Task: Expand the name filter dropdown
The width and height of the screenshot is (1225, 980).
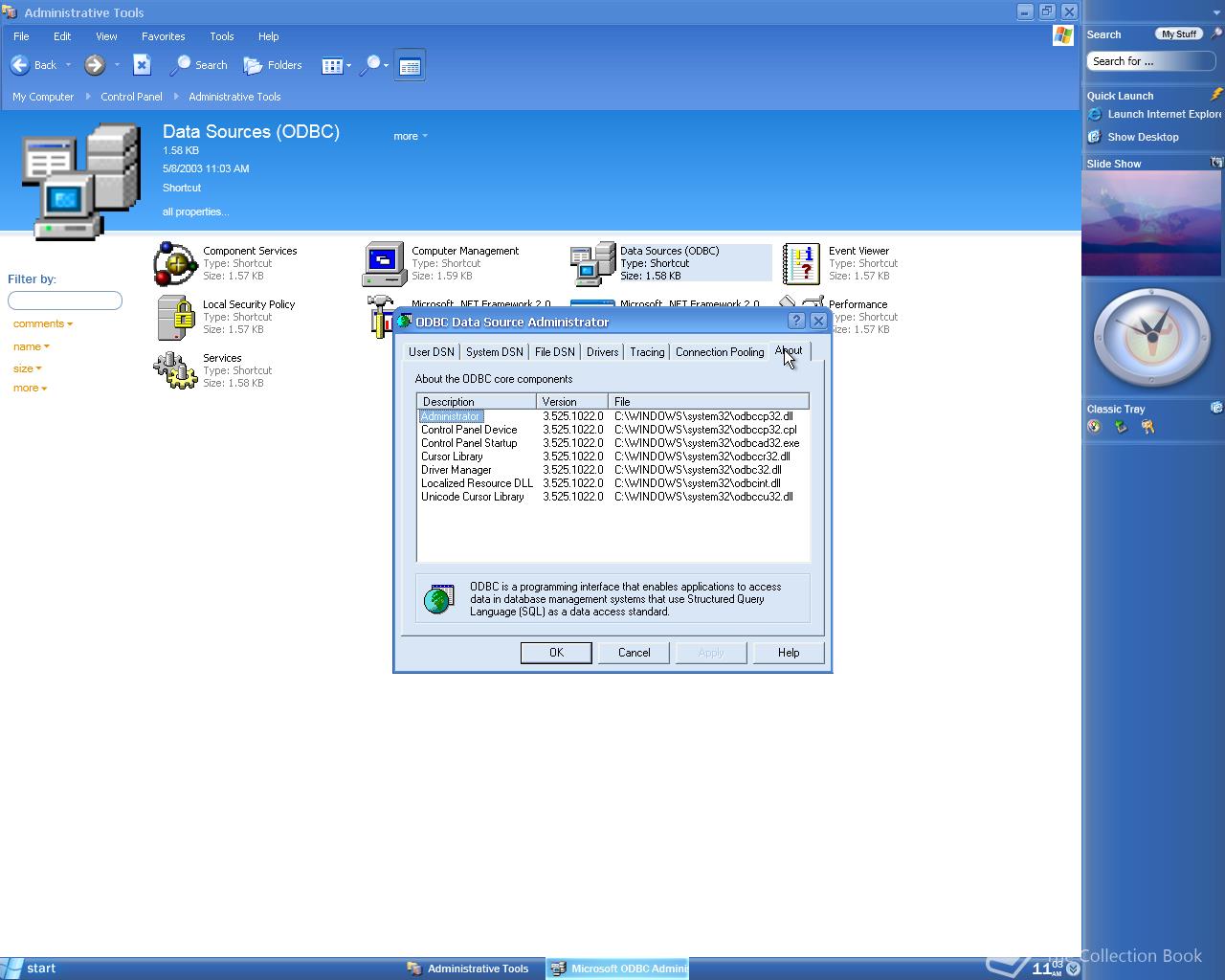Action: (x=32, y=346)
